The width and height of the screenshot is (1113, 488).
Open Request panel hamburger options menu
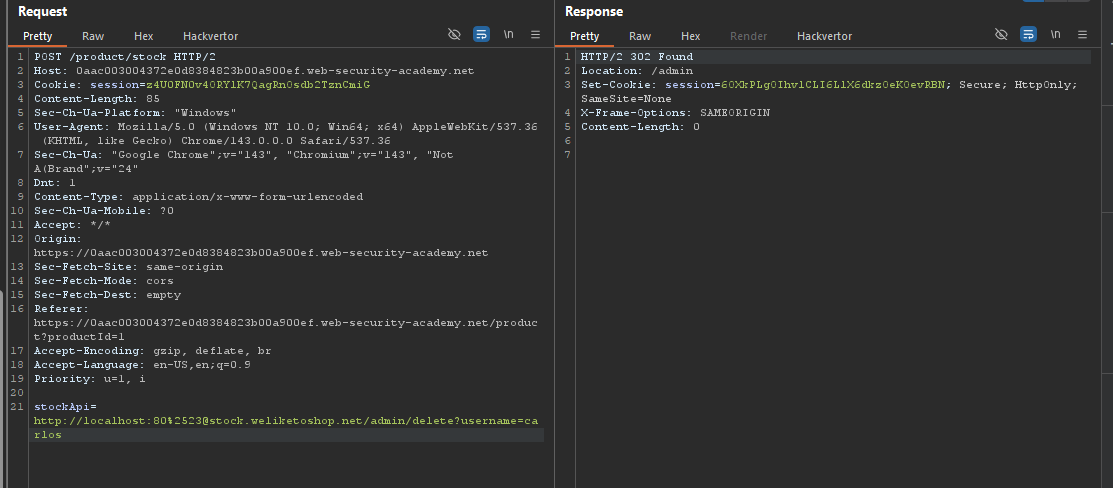pyautogui.click(x=535, y=34)
